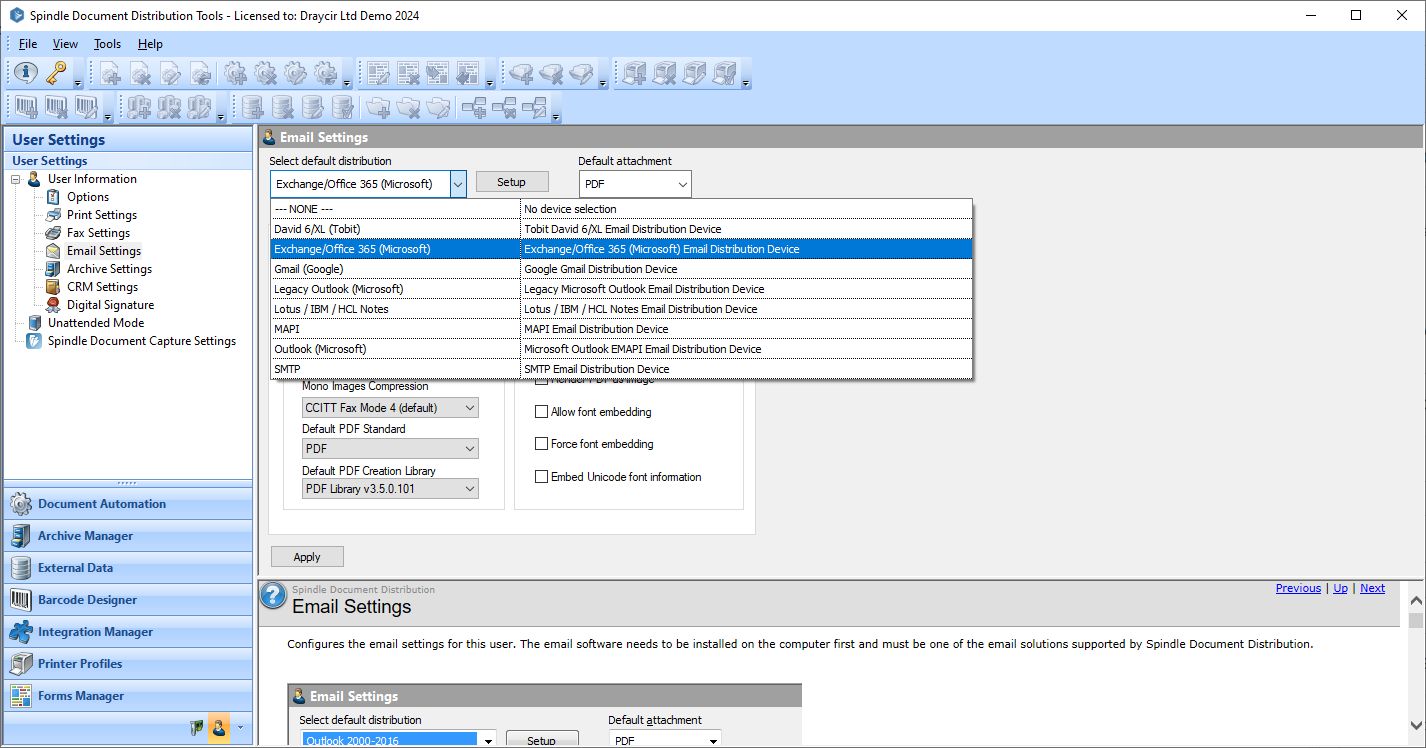Click the add folder toolbar icon
This screenshot has height=748, width=1426.
(x=377, y=106)
